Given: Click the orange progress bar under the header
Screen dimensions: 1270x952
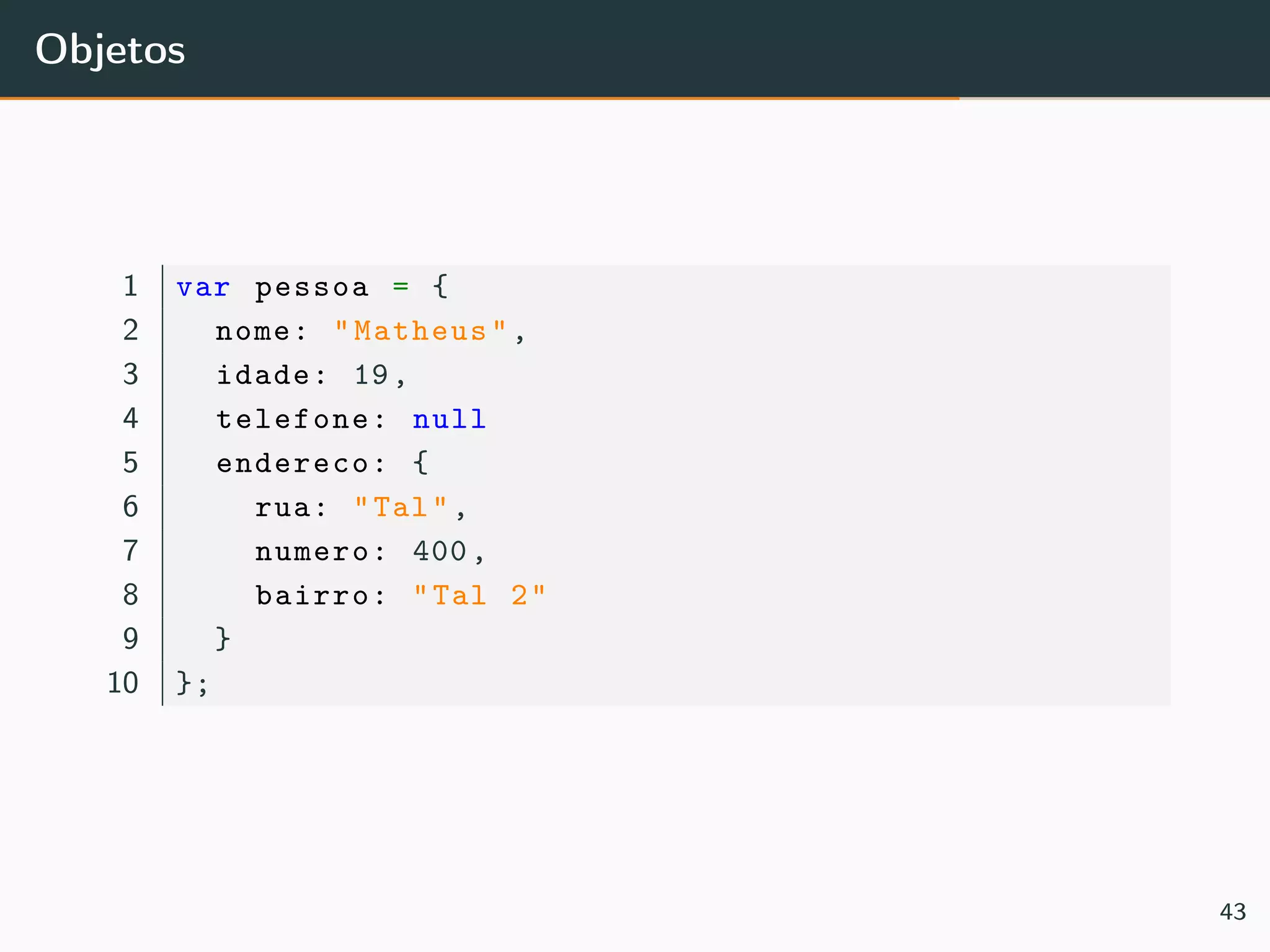Looking at the screenshot, I should [x=479, y=98].
